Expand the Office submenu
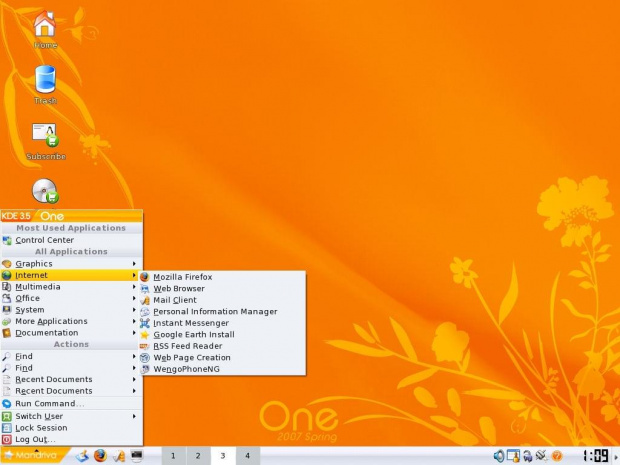 click(72, 298)
